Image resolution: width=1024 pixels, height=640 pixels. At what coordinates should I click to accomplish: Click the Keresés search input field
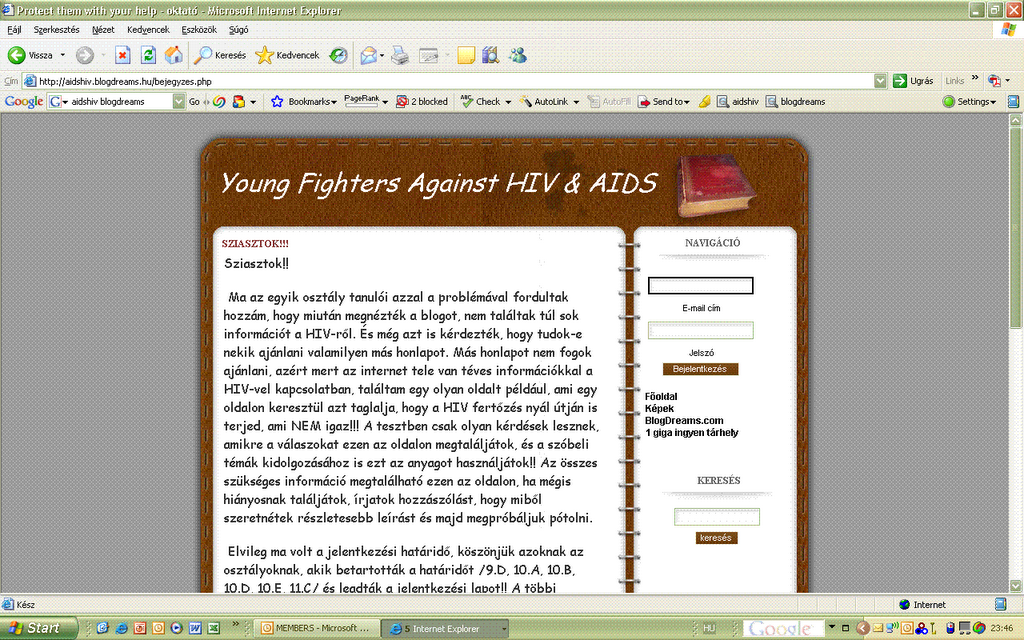coord(716,517)
